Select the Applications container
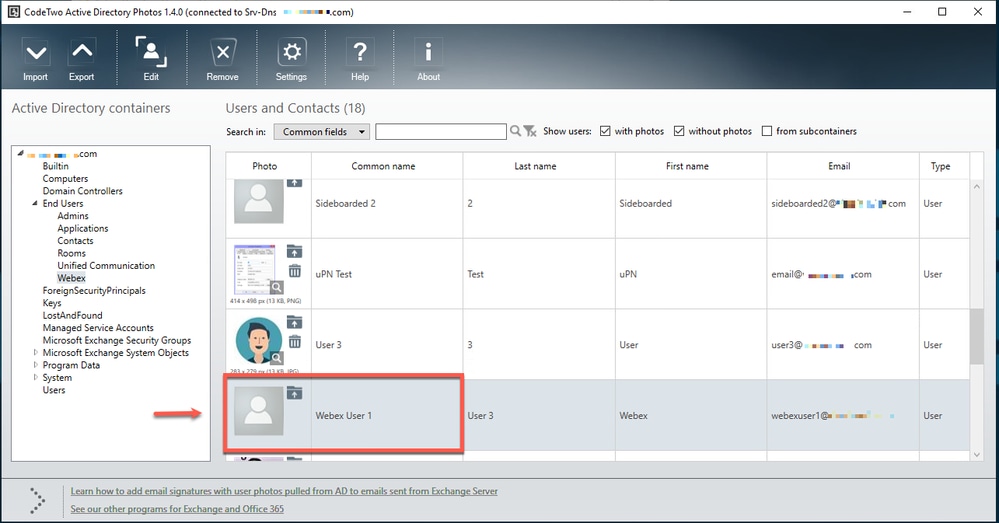This screenshot has height=523, width=999. (83, 228)
